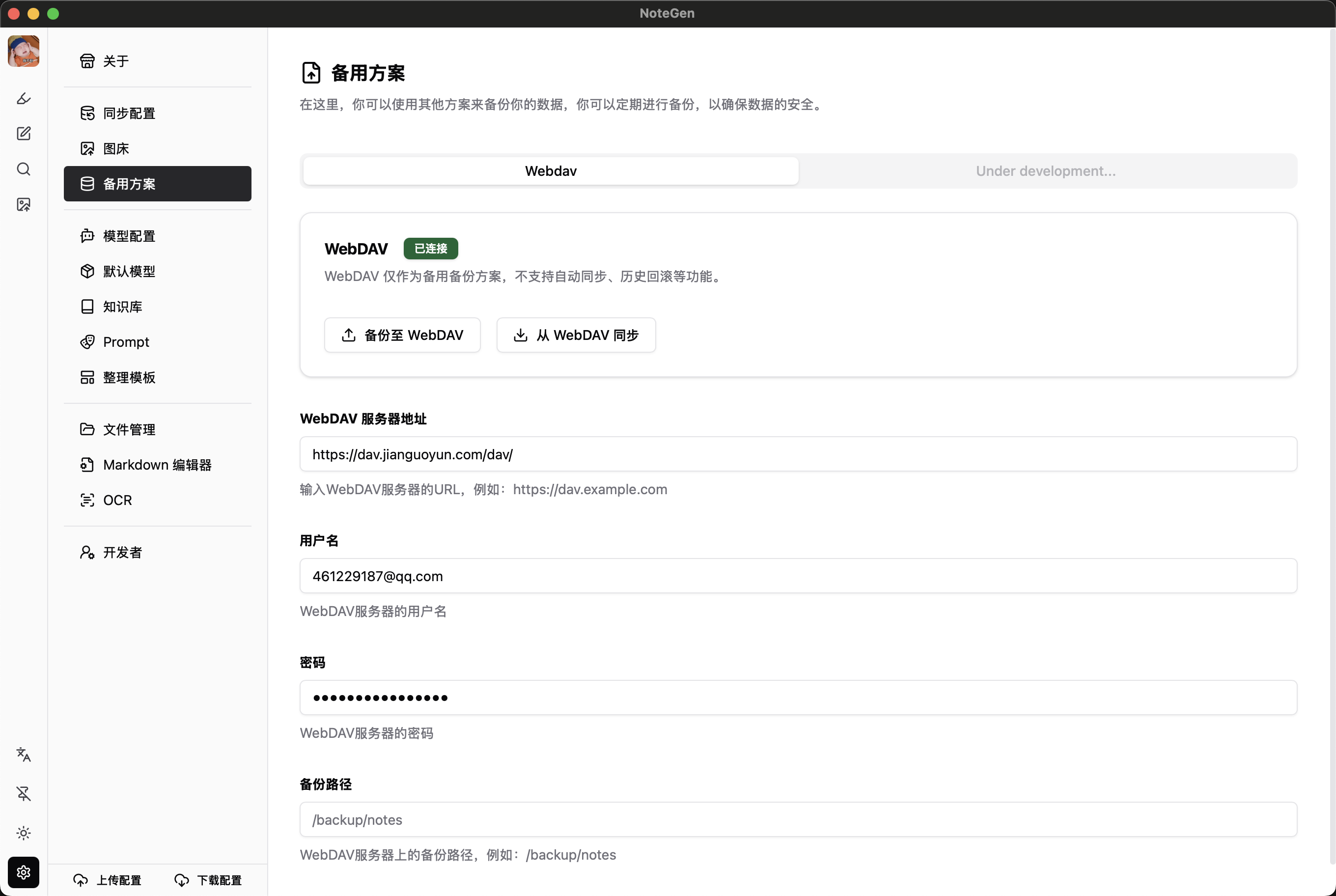This screenshot has height=896, width=1336.
Task: Click the NoteGen window title
Action: (x=667, y=13)
